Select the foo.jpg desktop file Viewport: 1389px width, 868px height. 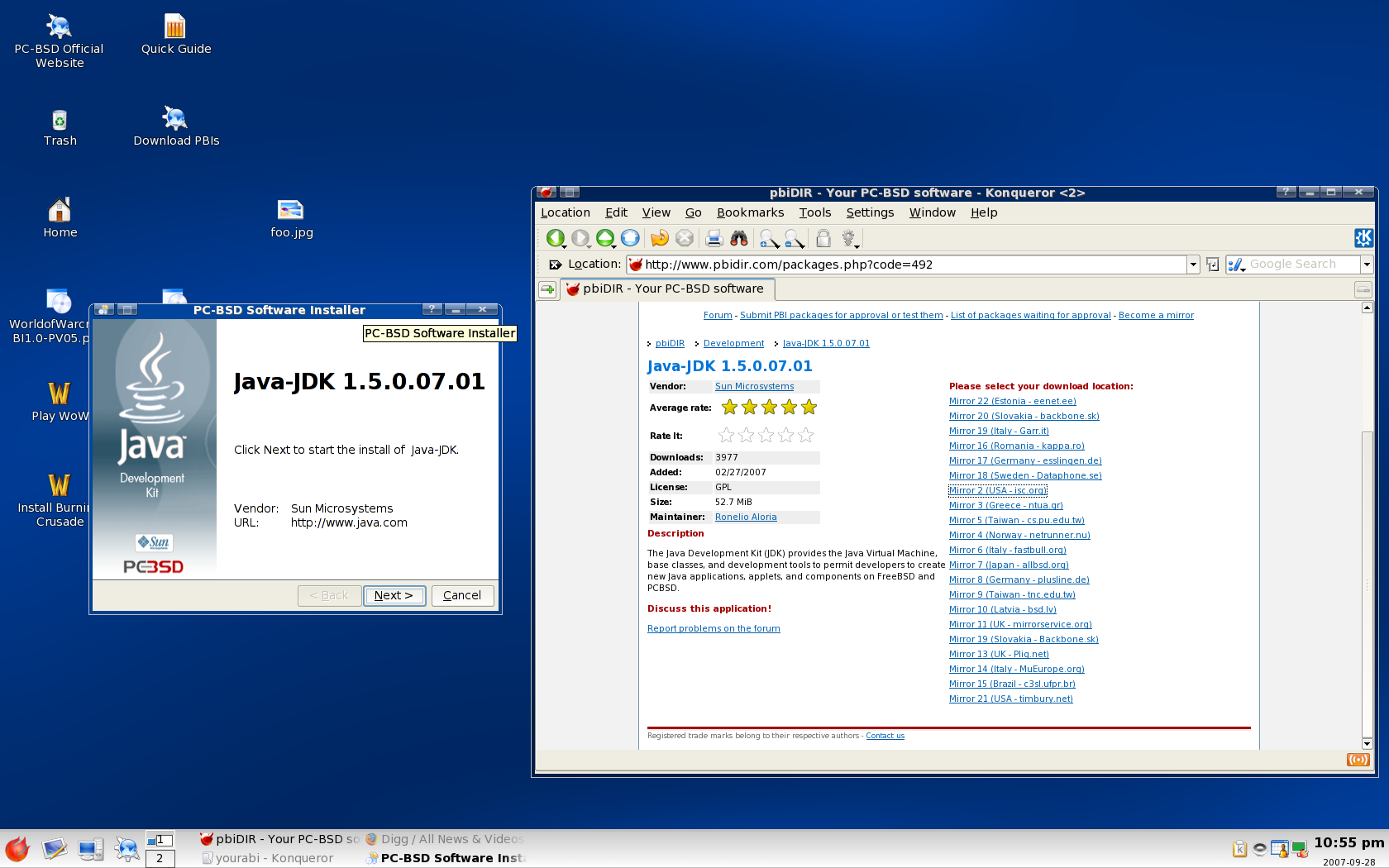click(291, 219)
